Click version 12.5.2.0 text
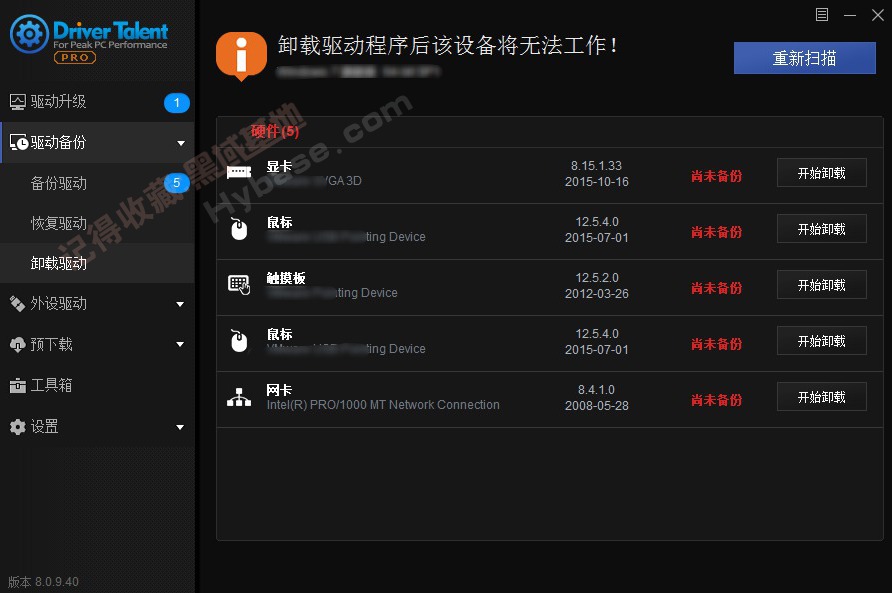The width and height of the screenshot is (892, 593). click(597, 278)
